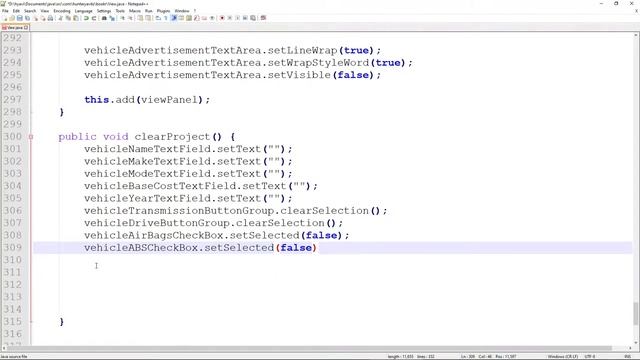Open the File menu
Viewport: 640px width, 360px height.
pyautogui.click(x=5, y=11)
